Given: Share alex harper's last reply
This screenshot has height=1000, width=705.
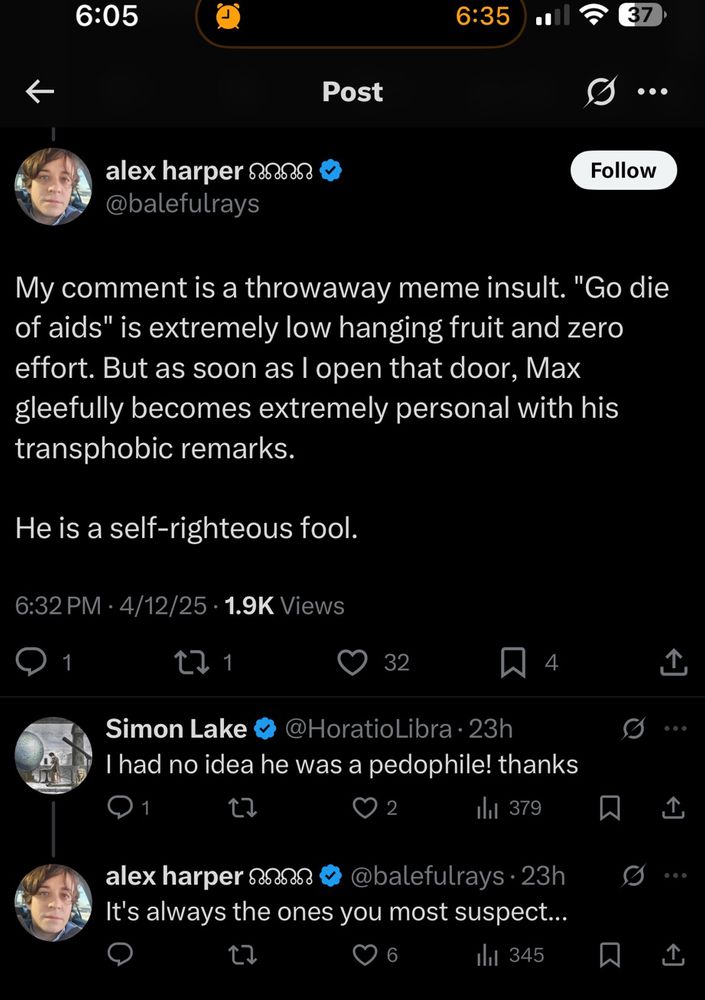Looking at the screenshot, I should 673,955.
